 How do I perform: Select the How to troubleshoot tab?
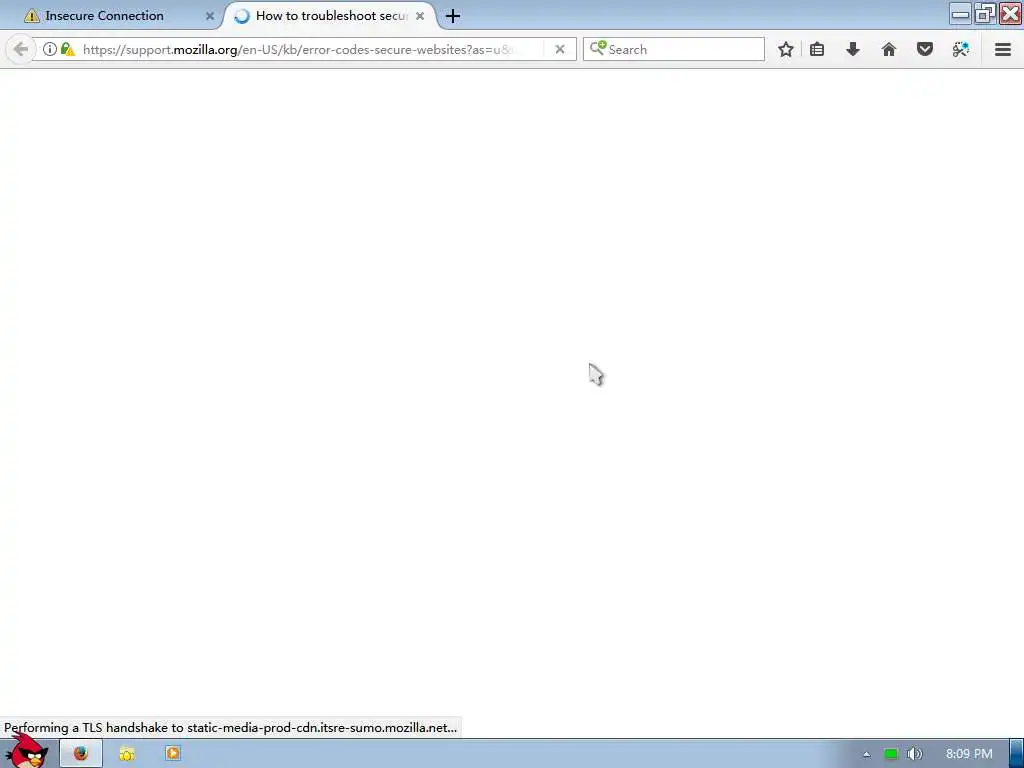coord(331,16)
